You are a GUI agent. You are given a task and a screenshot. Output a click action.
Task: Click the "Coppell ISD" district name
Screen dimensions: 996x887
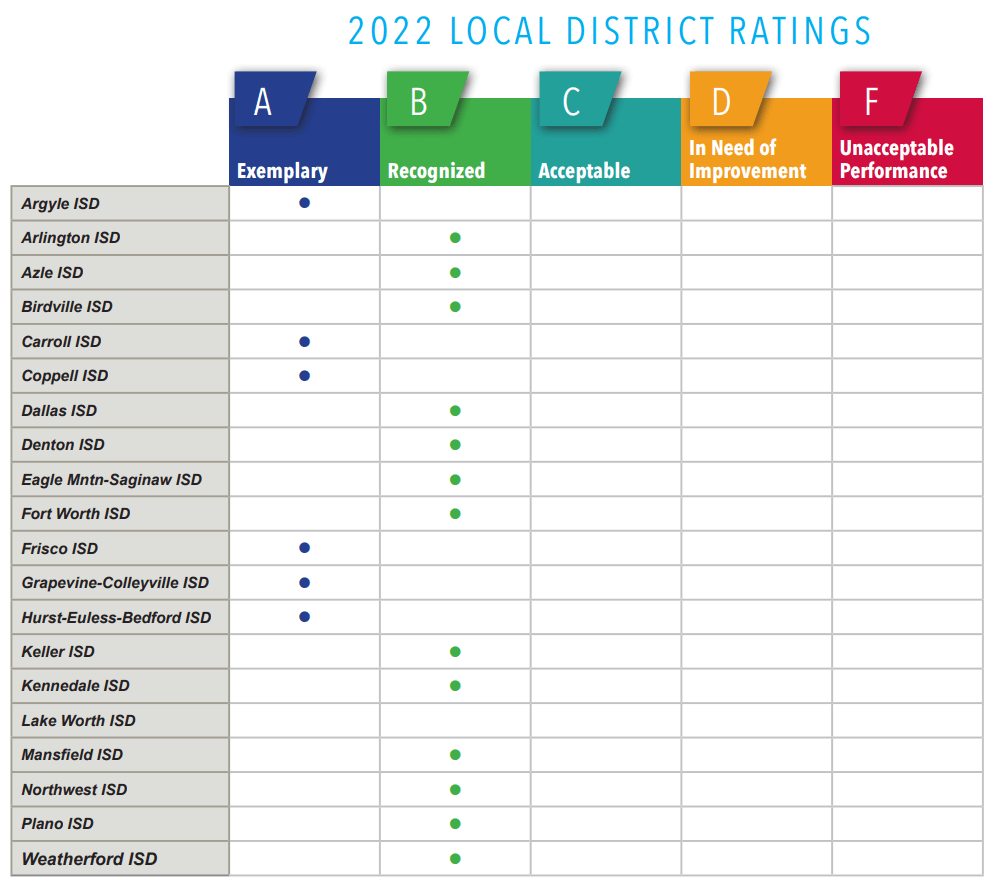tap(65, 376)
